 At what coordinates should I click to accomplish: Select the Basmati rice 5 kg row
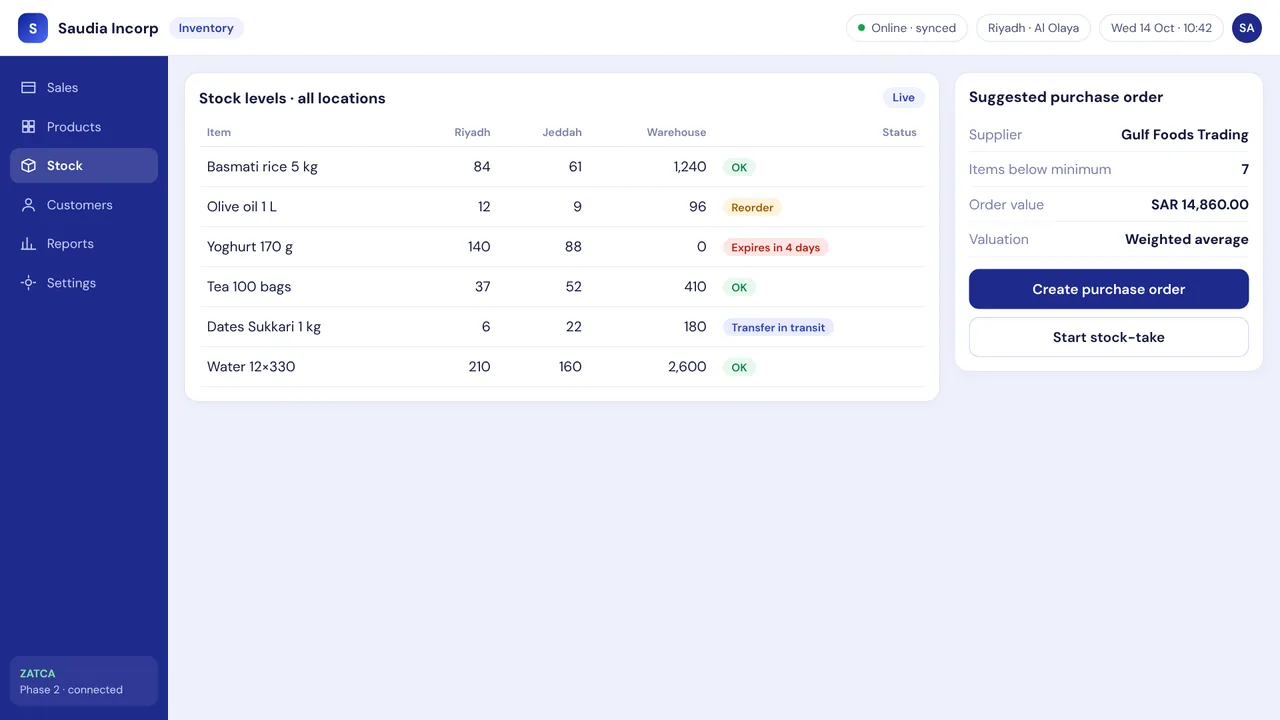point(562,167)
